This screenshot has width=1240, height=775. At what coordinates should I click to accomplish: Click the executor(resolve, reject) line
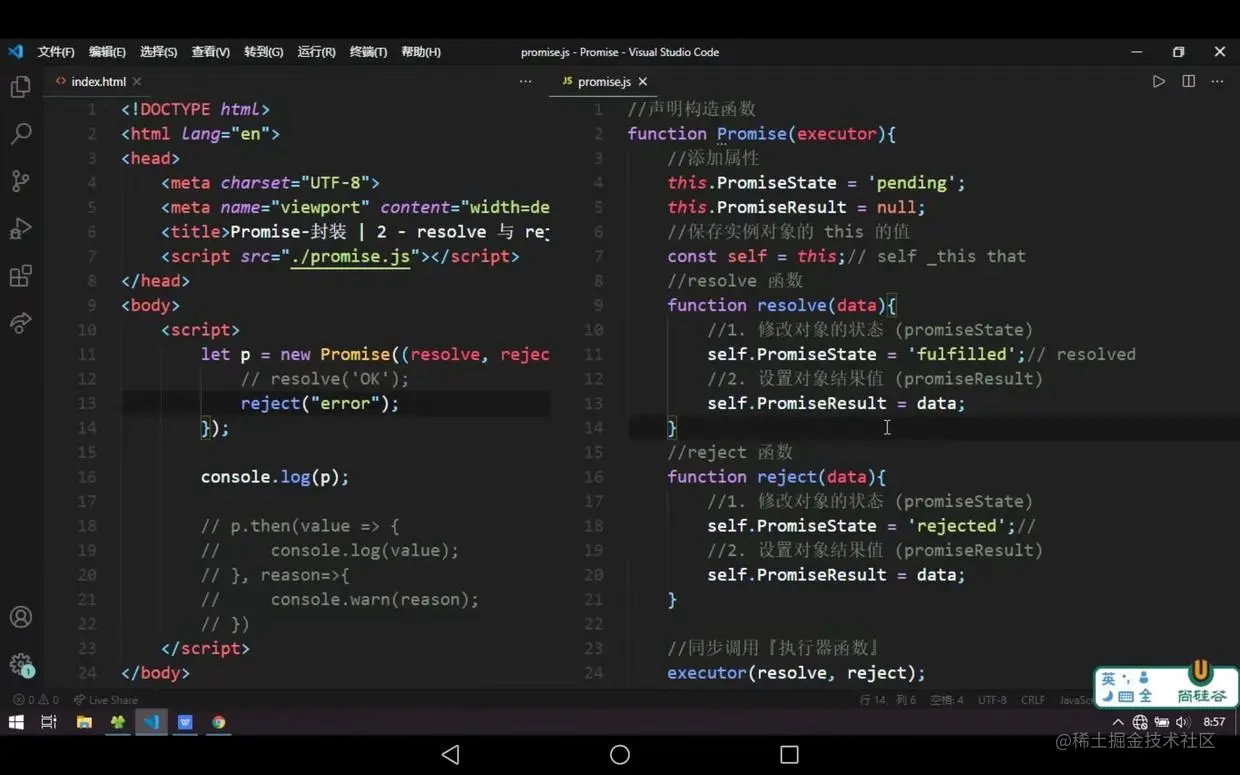pyautogui.click(x=796, y=673)
